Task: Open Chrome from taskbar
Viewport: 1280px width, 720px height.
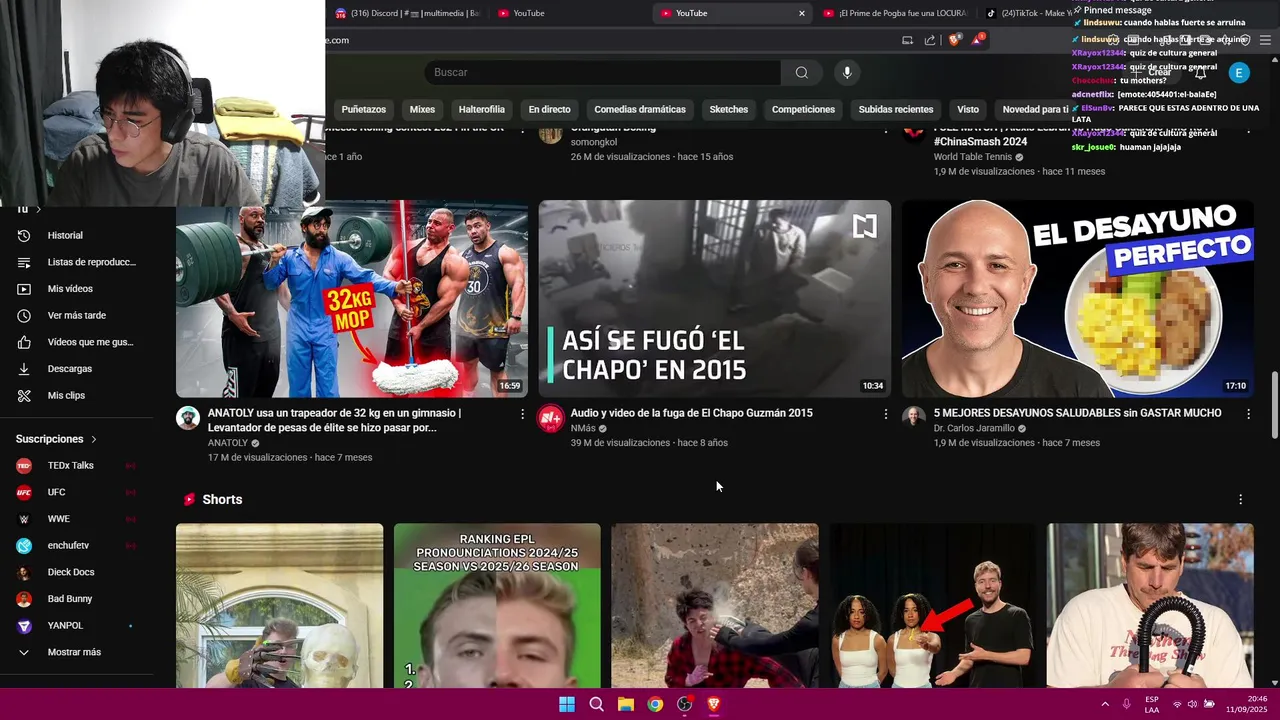Action: [x=655, y=704]
